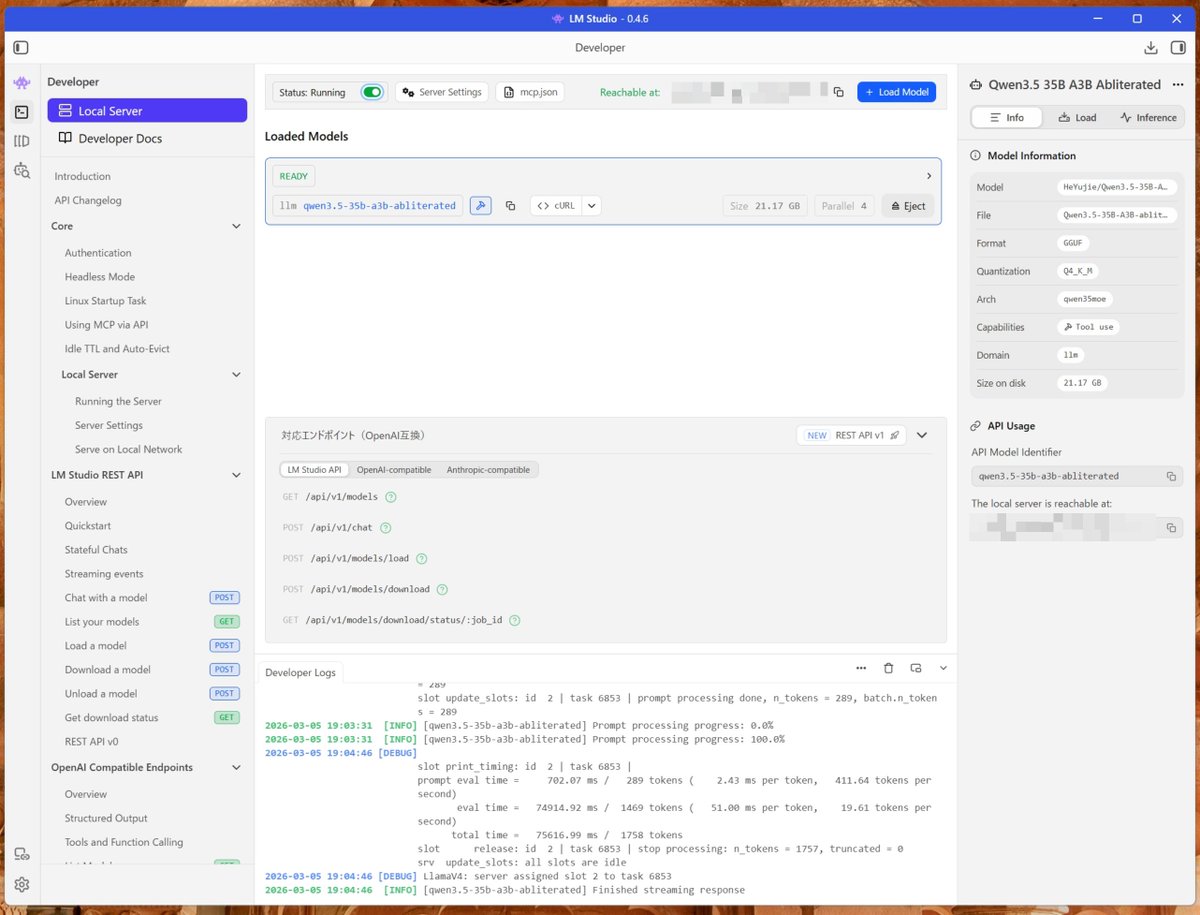Open My Models library sidebar icon
1200x915 pixels.
pyautogui.click(x=22, y=141)
